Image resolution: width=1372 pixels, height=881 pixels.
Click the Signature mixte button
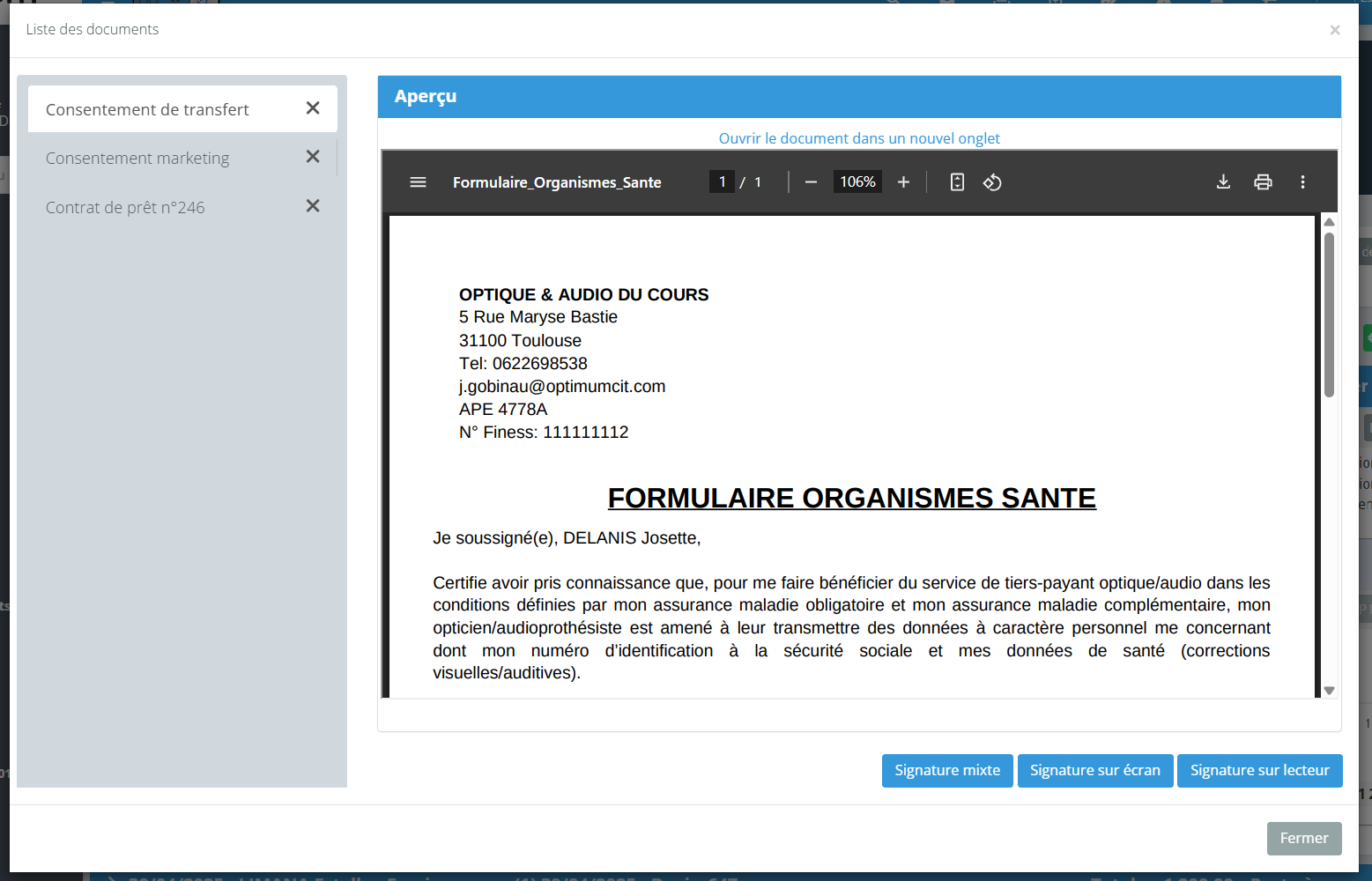pos(947,771)
